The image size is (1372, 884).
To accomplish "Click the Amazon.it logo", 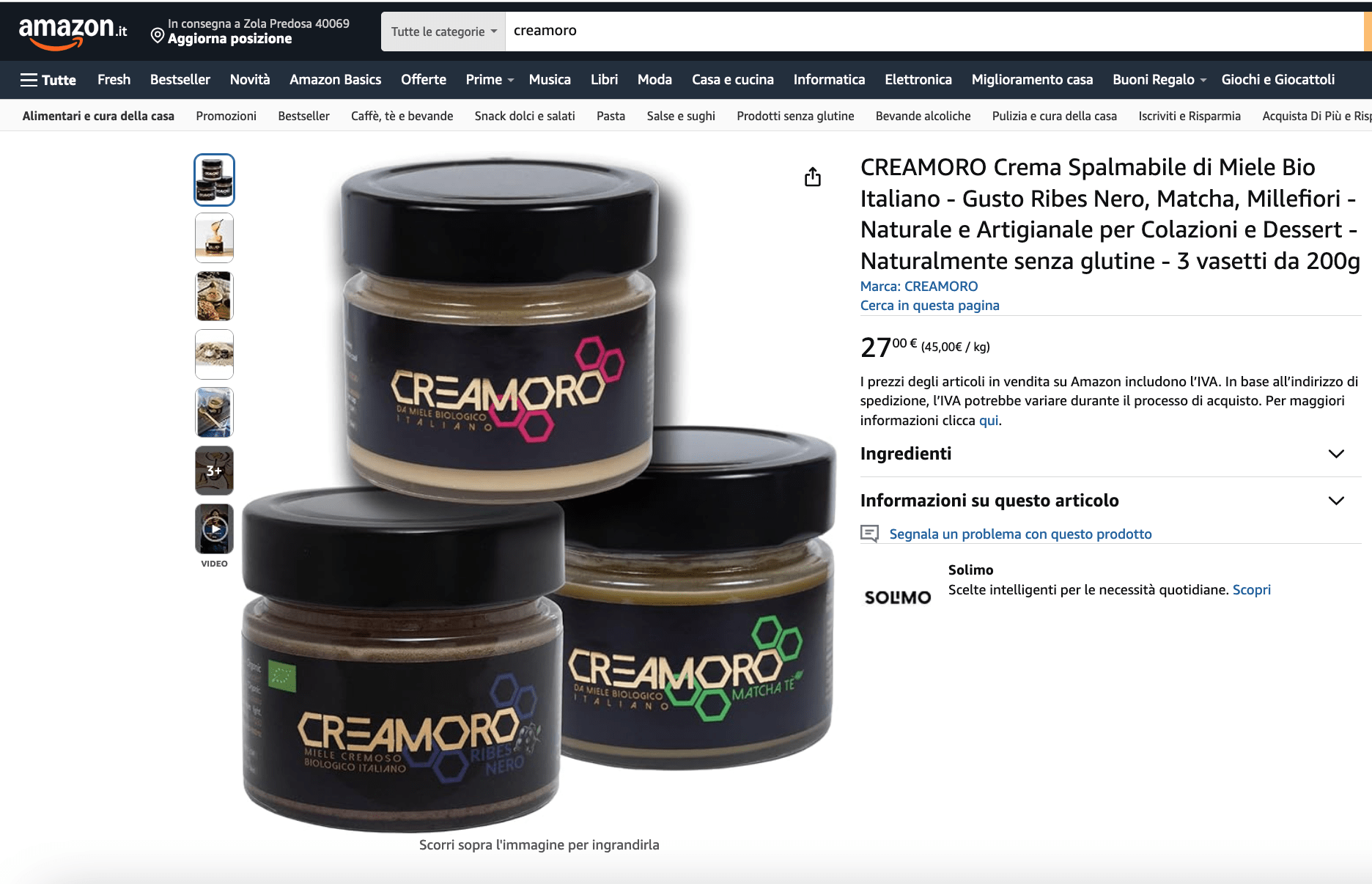I will (x=73, y=32).
